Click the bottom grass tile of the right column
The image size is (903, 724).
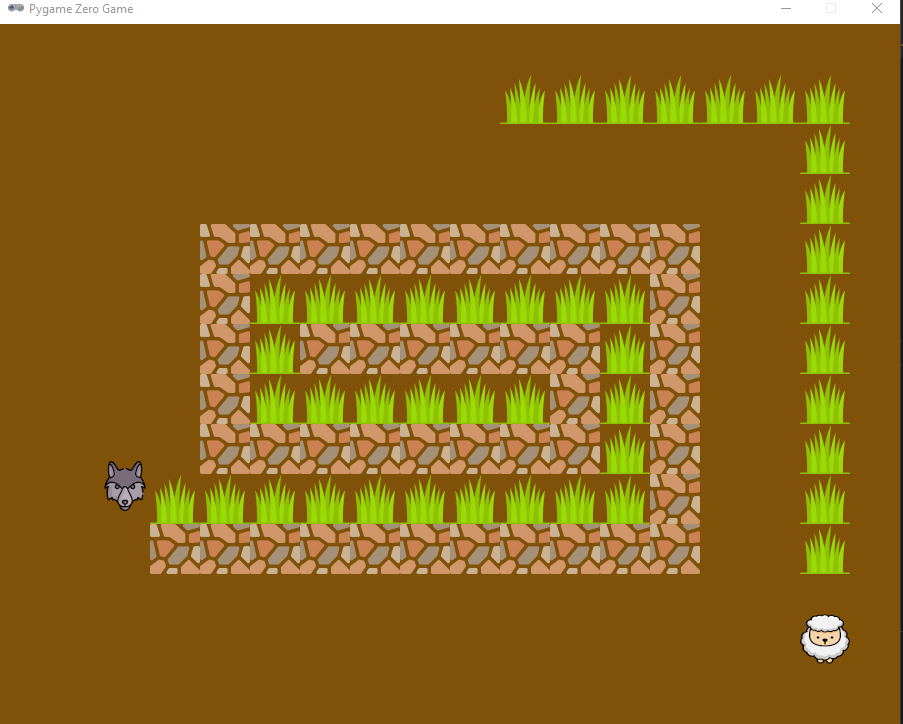[x=824, y=552]
